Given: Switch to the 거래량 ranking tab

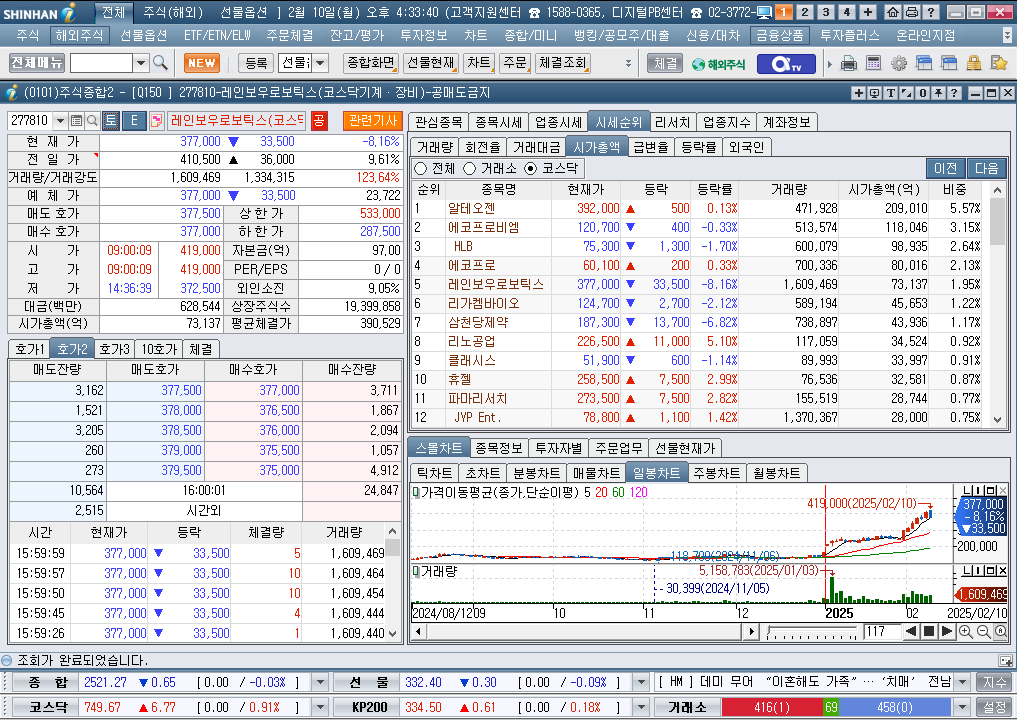Looking at the screenshot, I should point(435,147).
